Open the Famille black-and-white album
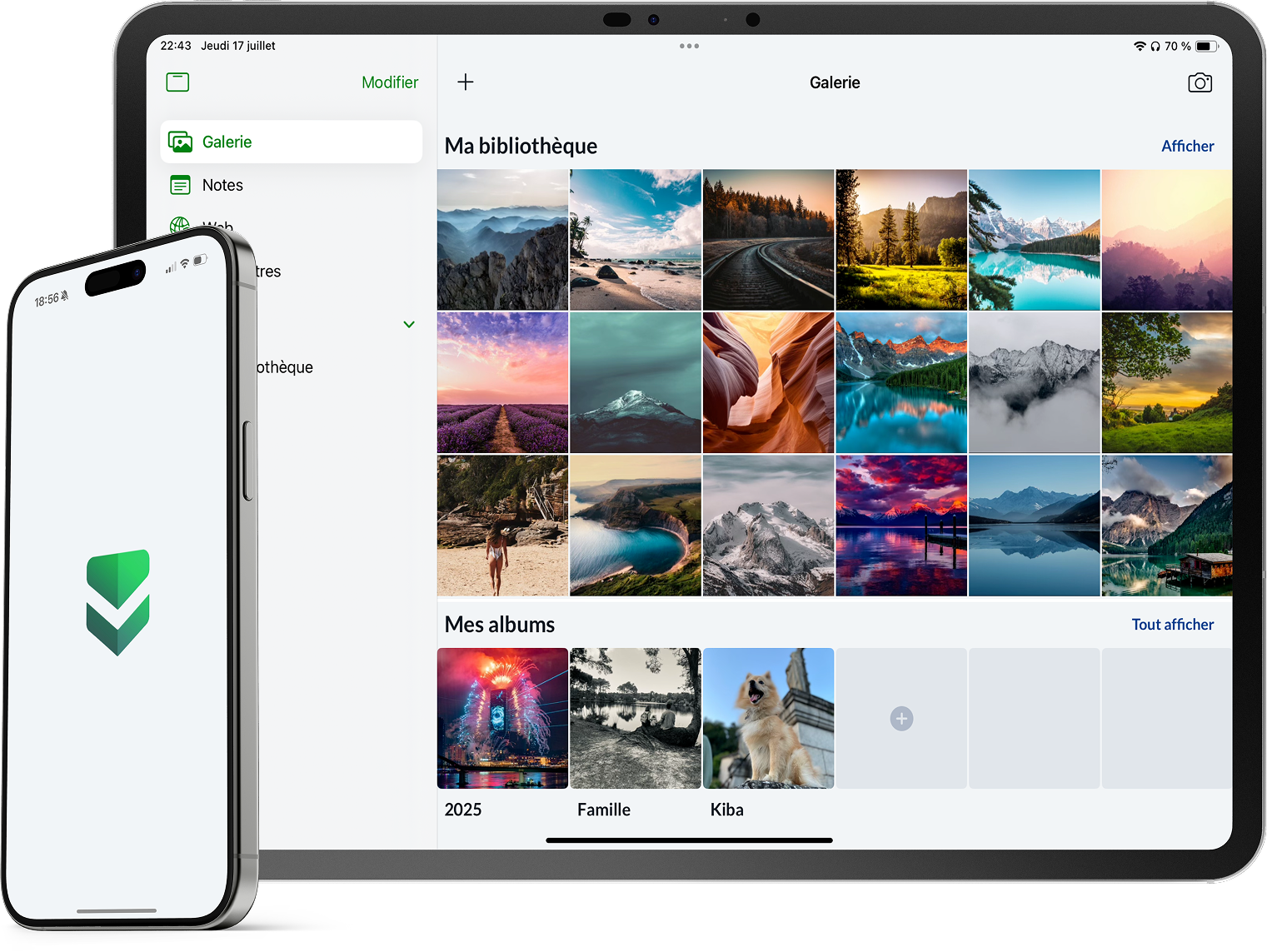Screen dimensions: 1267x952 (636, 718)
